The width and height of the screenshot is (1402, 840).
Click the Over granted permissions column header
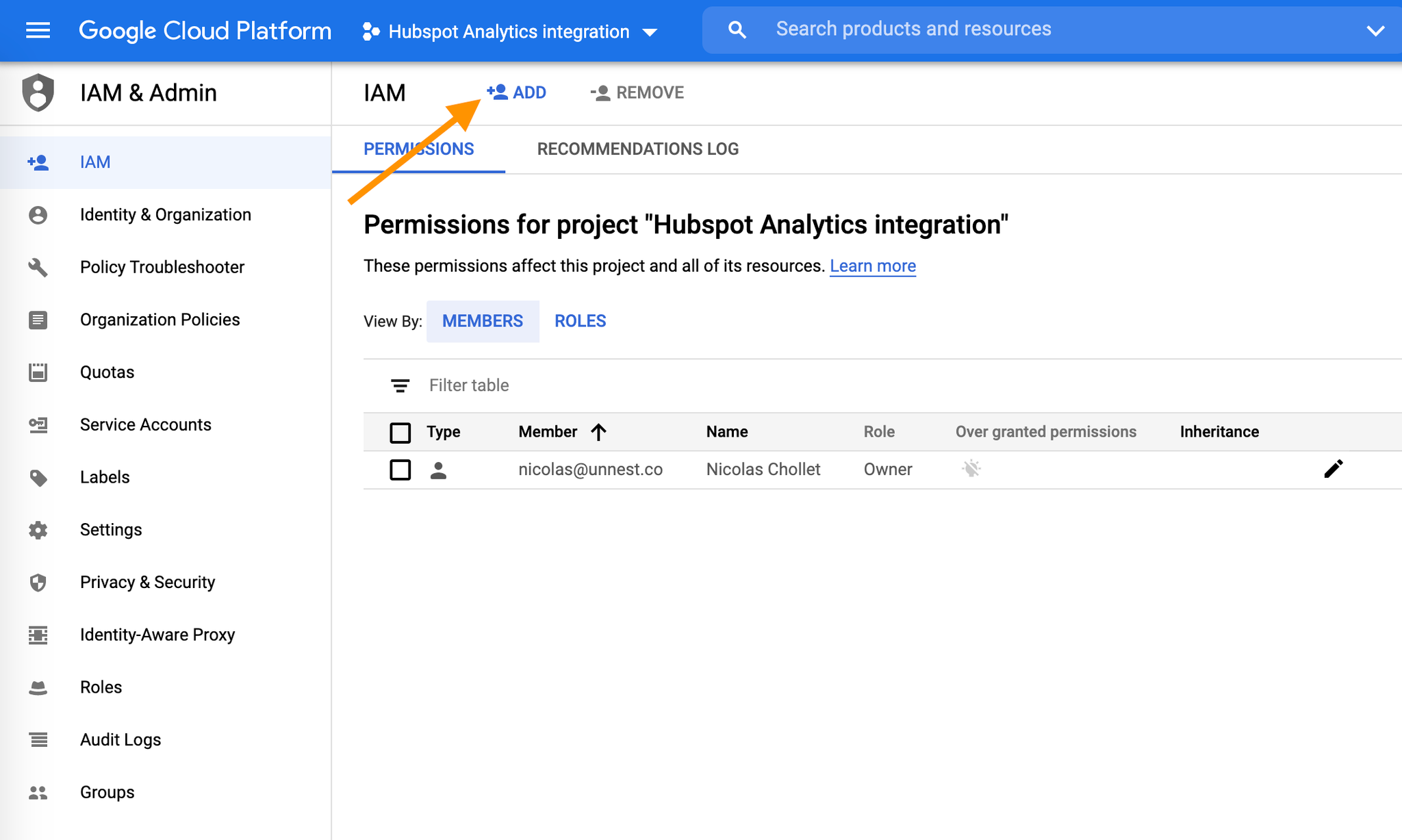[1045, 432]
